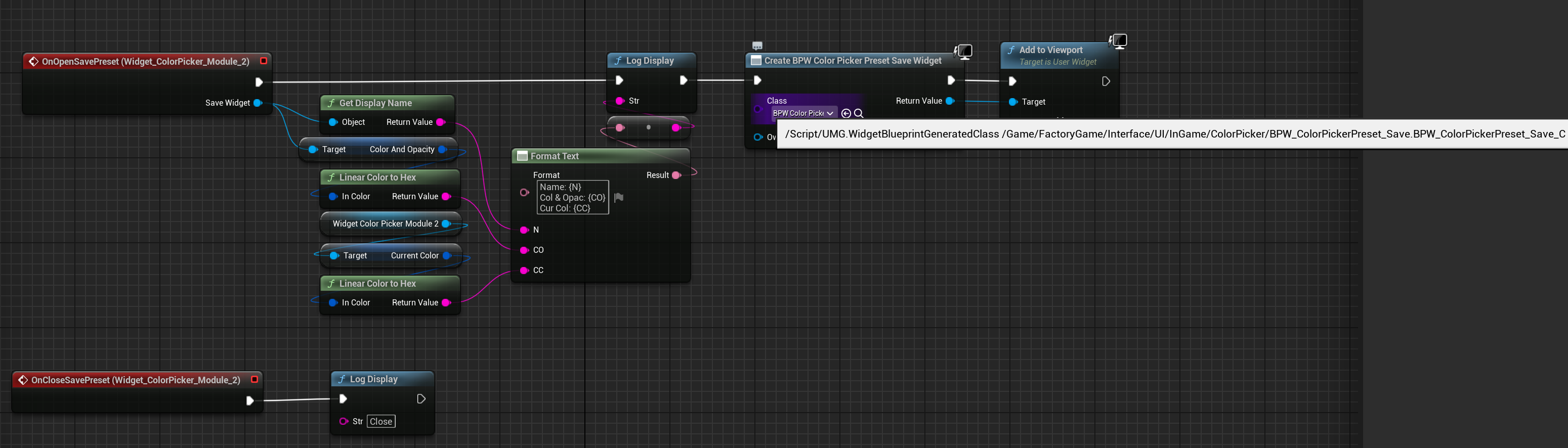Click the Str pin on the Log Display wired to Create Widget
This screenshot has width=1568, height=448.
click(620, 101)
